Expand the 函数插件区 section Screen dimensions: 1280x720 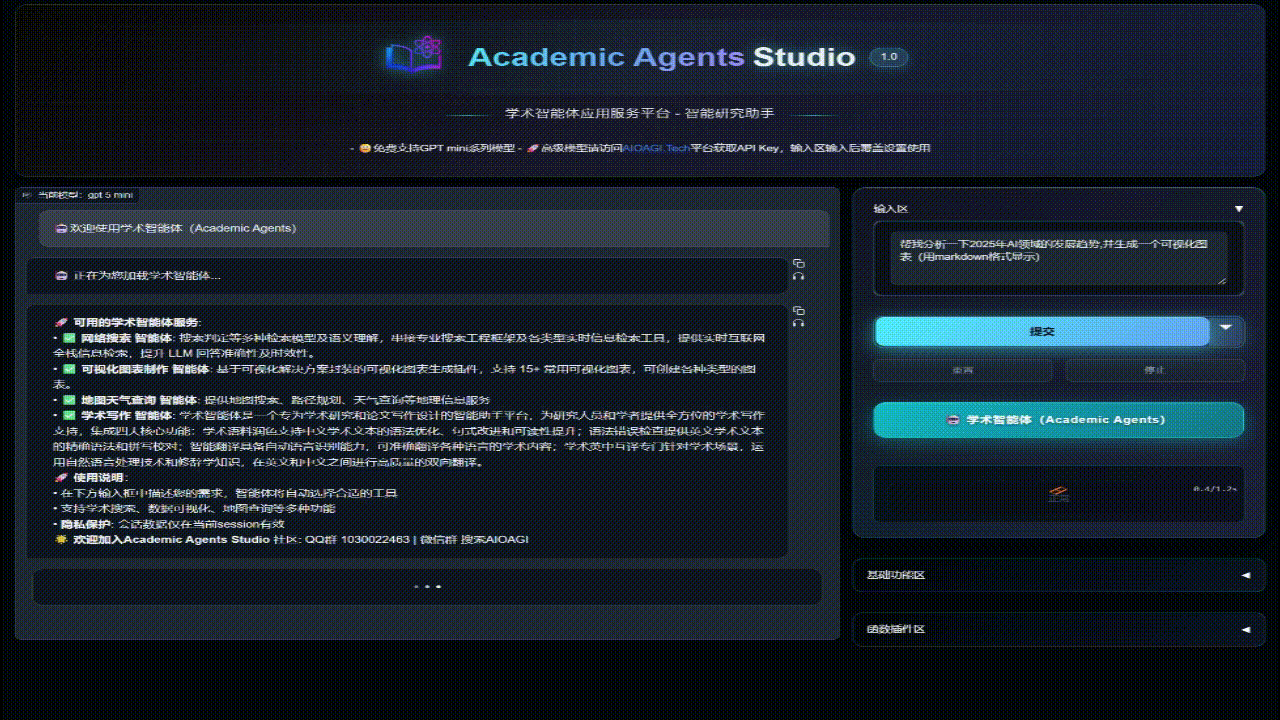coord(1058,629)
